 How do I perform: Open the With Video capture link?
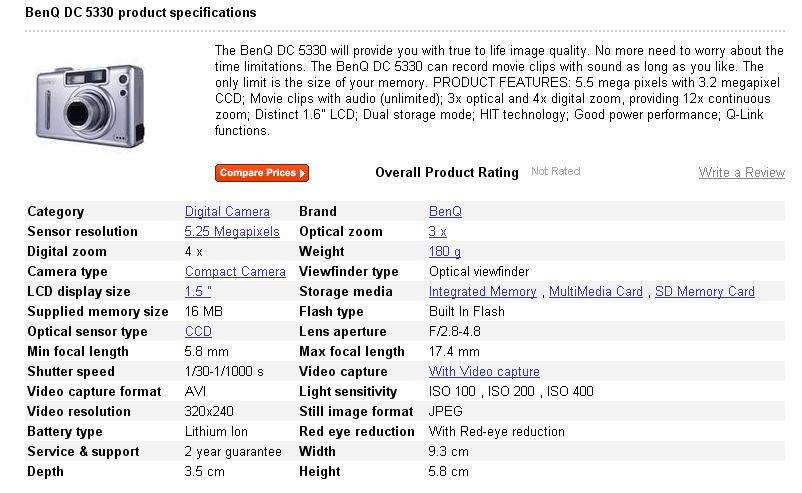[484, 372]
